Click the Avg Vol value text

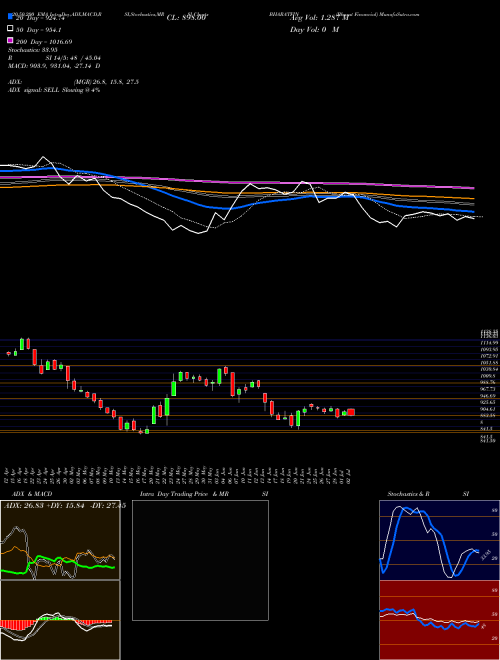point(319,18)
